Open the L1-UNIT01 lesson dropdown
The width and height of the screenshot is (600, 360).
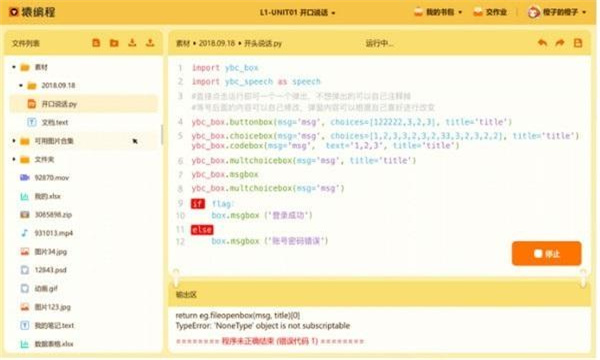(297, 13)
